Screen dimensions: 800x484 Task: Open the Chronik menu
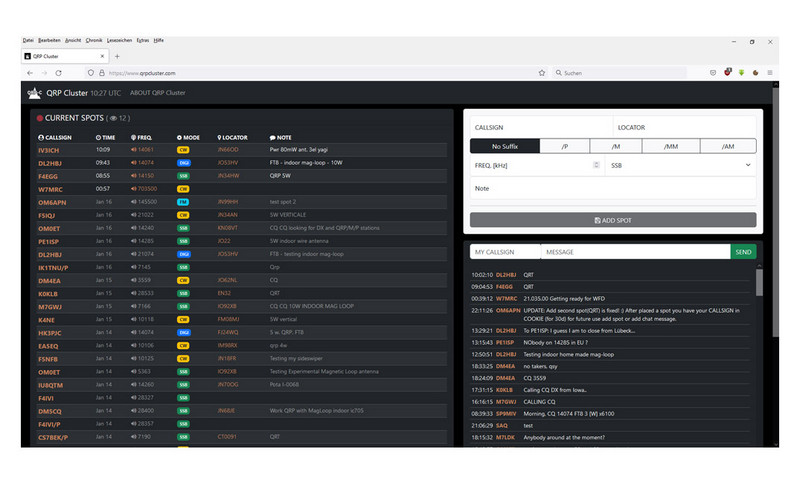click(94, 40)
